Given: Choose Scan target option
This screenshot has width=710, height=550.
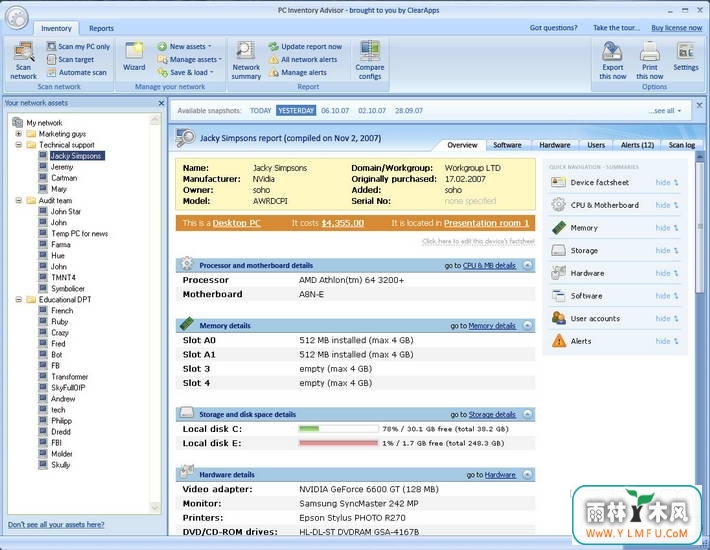Looking at the screenshot, I should click(71, 59).
